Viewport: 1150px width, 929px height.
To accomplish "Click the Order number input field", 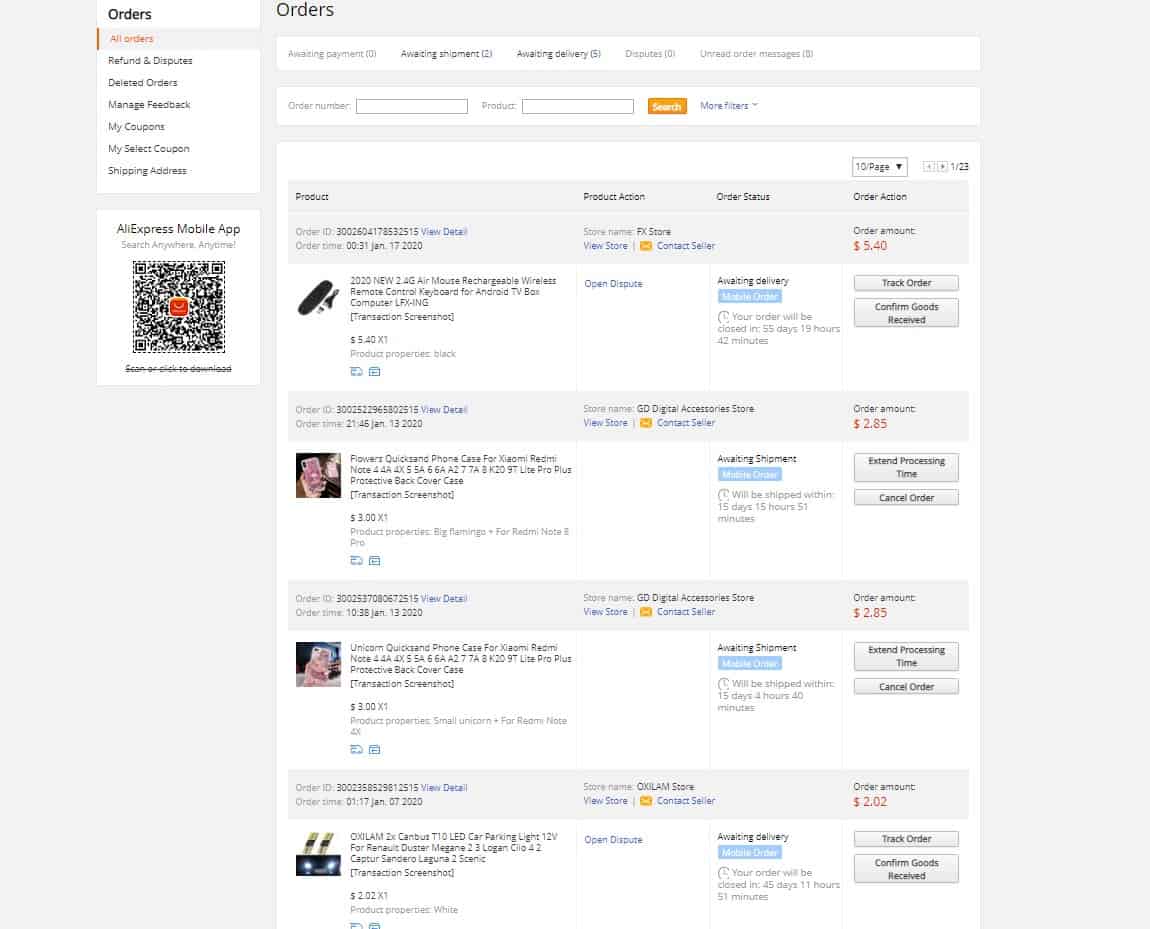I will [x=411, y=106].
